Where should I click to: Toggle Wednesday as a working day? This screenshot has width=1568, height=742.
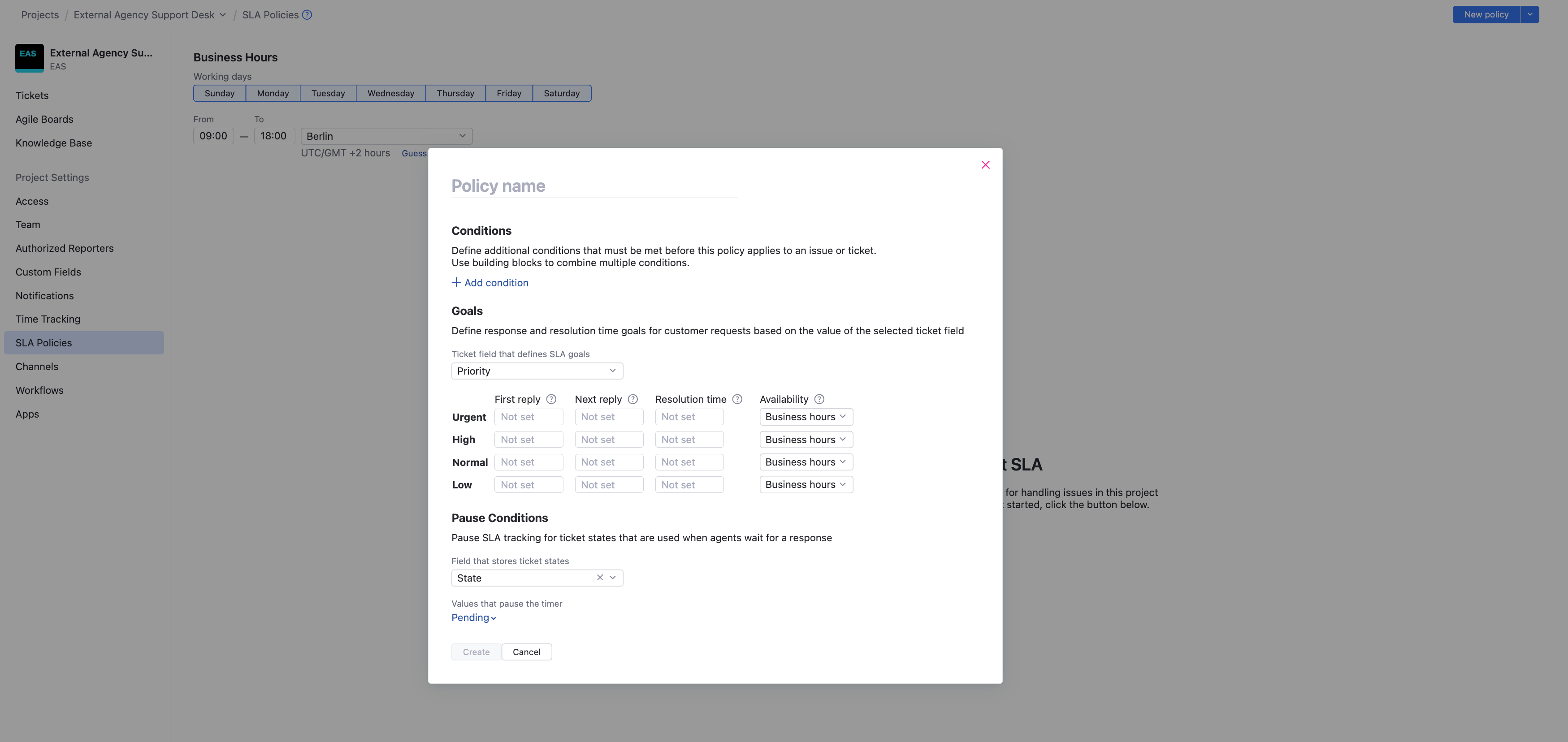tap(390, 93)
